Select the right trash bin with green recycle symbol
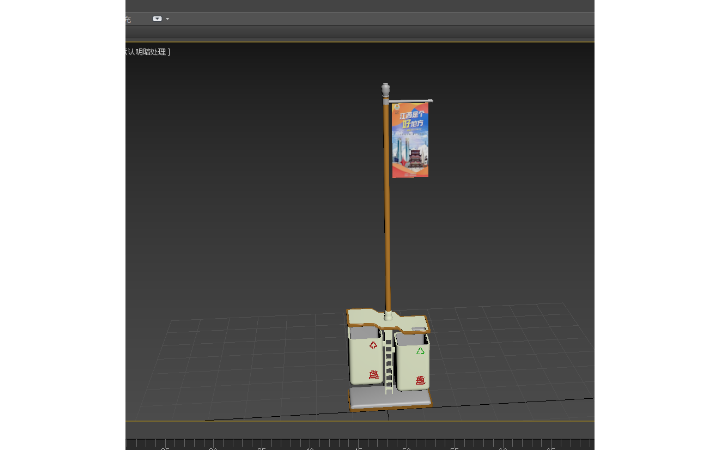720x450 pixels. pos(412,362)
